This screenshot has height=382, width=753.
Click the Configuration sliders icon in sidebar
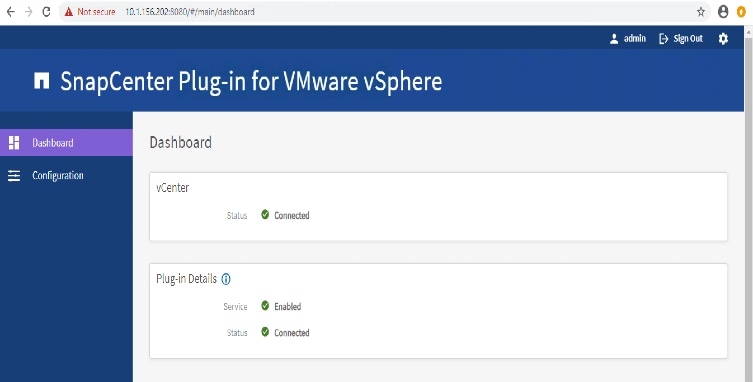(14, 176)
